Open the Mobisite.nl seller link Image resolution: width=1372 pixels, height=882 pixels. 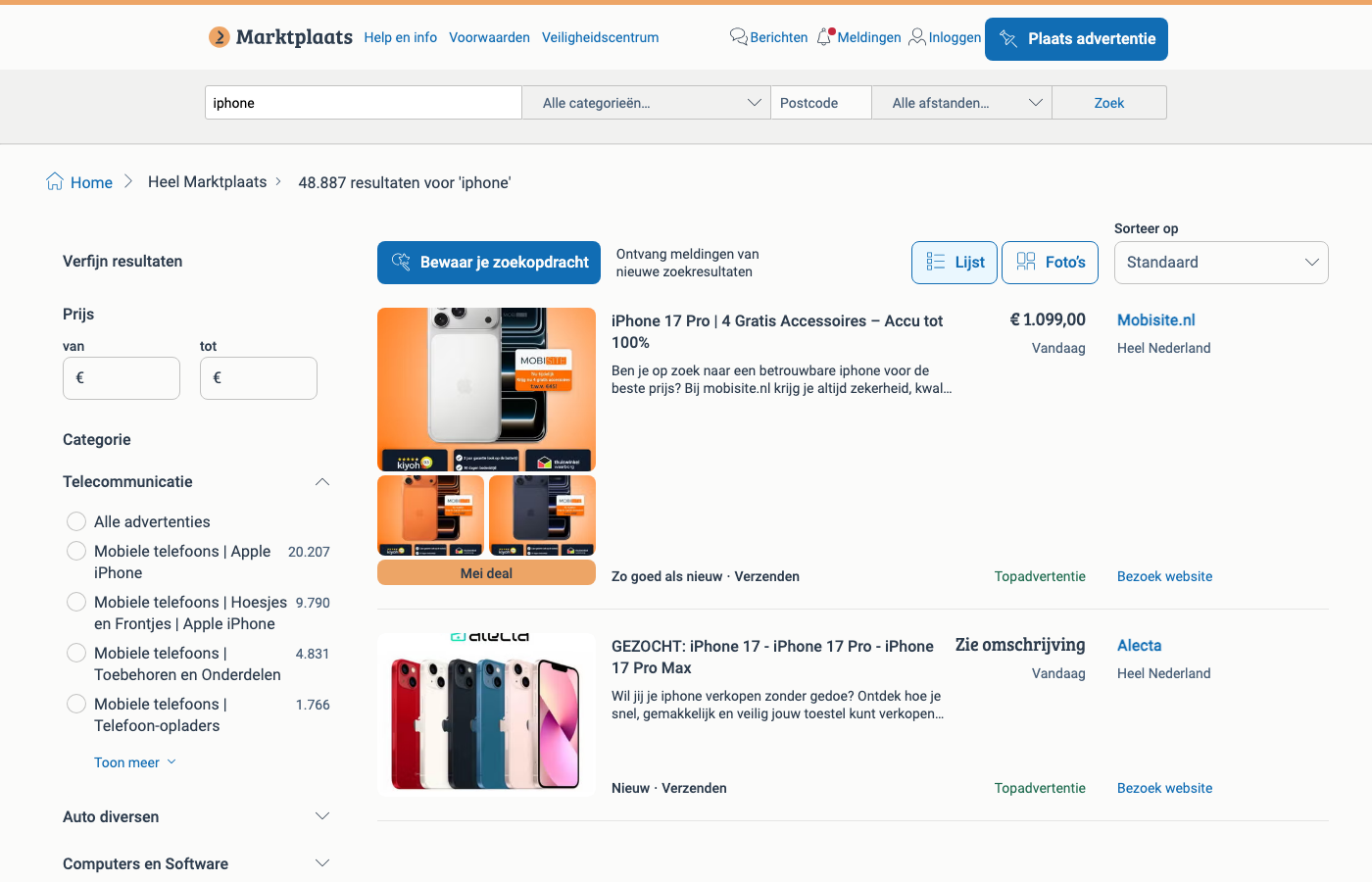pyautogui.click(x=1156, y=320)
